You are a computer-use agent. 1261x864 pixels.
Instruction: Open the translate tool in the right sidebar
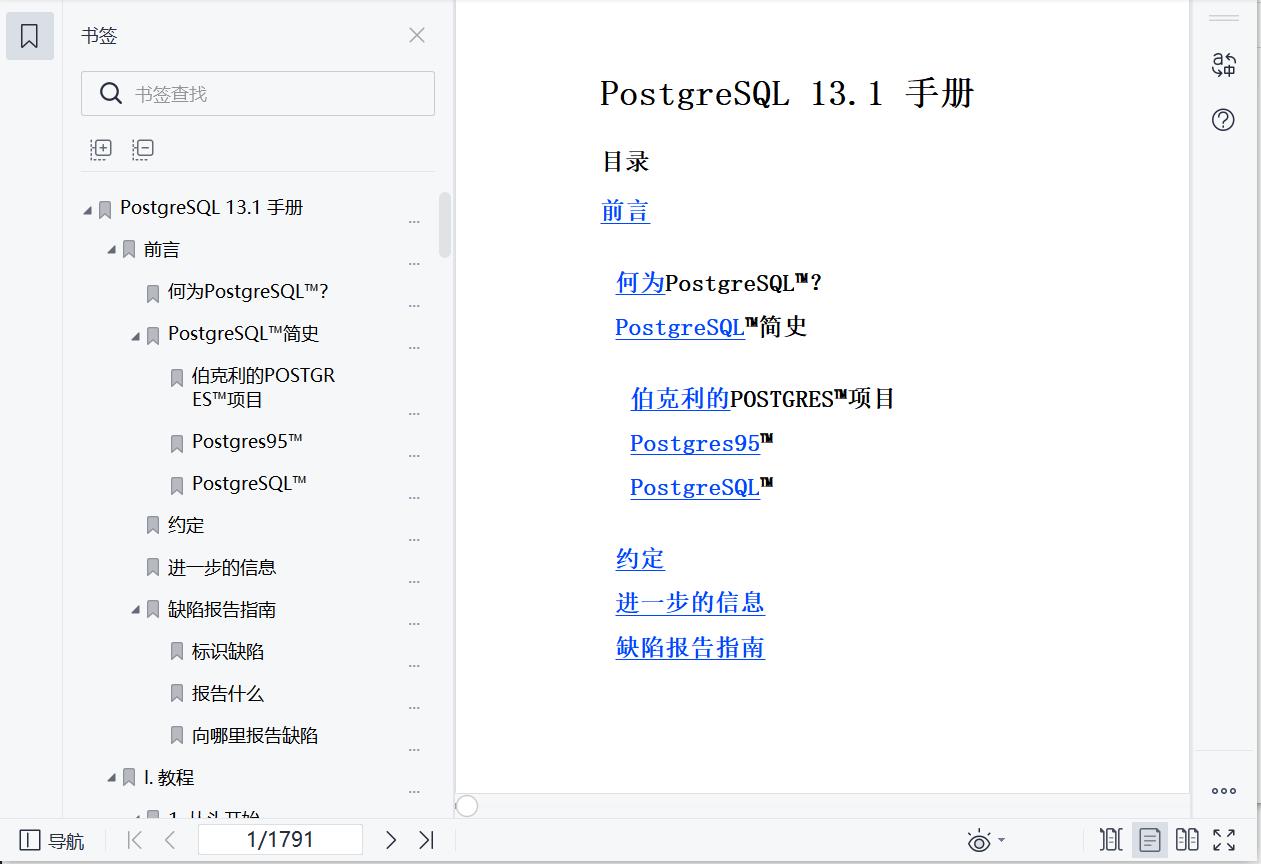(1223, 65)
